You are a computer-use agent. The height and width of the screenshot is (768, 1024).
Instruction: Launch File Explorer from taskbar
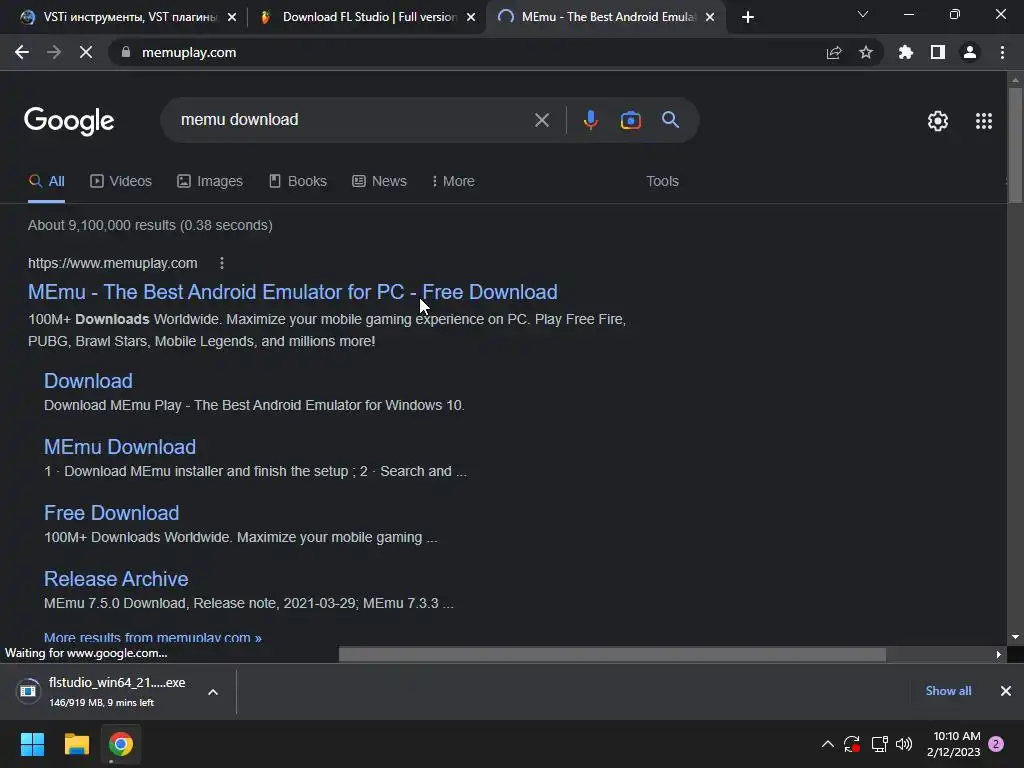76,744
